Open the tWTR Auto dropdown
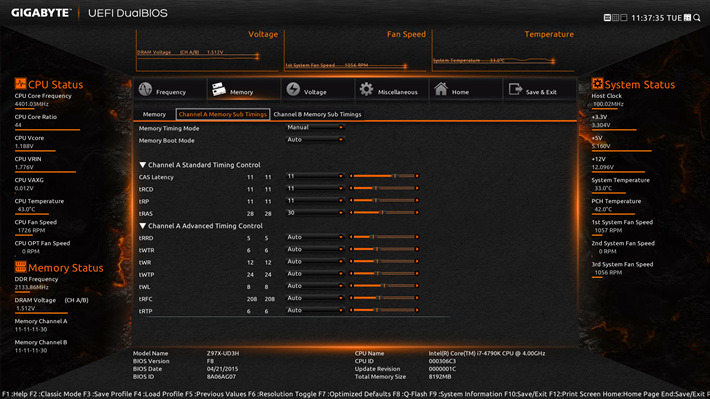Image resolution: width=710 pixels, height=399 pixels. point(315,250)
